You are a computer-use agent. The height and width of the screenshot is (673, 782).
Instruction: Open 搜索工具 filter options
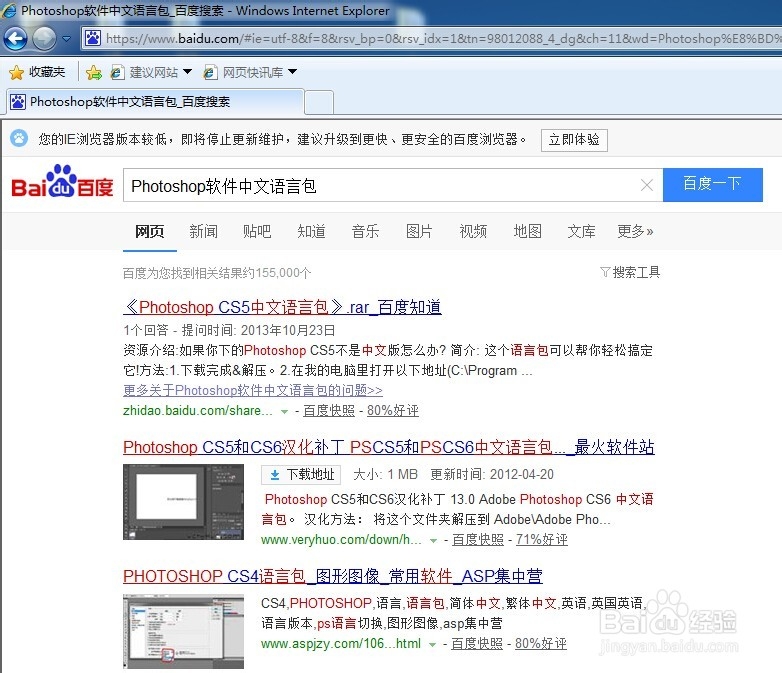(x=630, y=272)
